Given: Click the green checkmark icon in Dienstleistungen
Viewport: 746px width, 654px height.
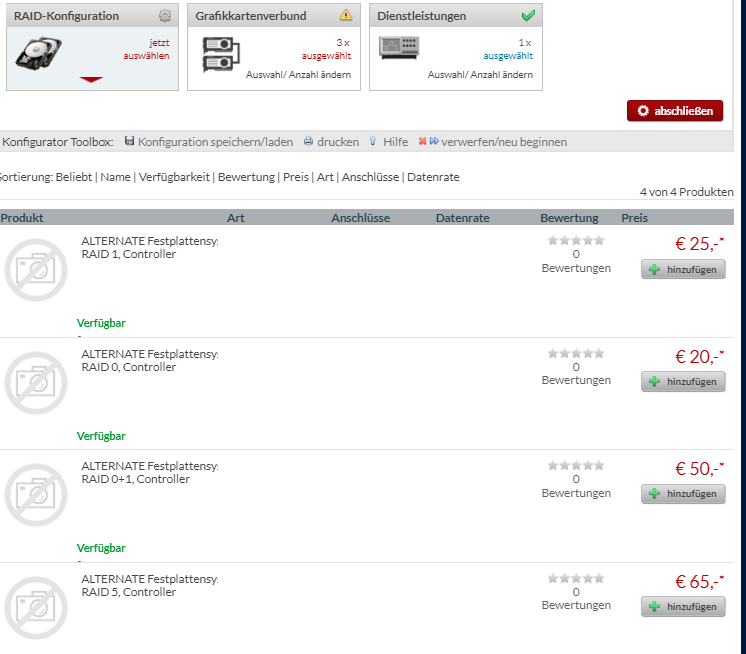Looking at the screenshot, I should tap(528, 15).
